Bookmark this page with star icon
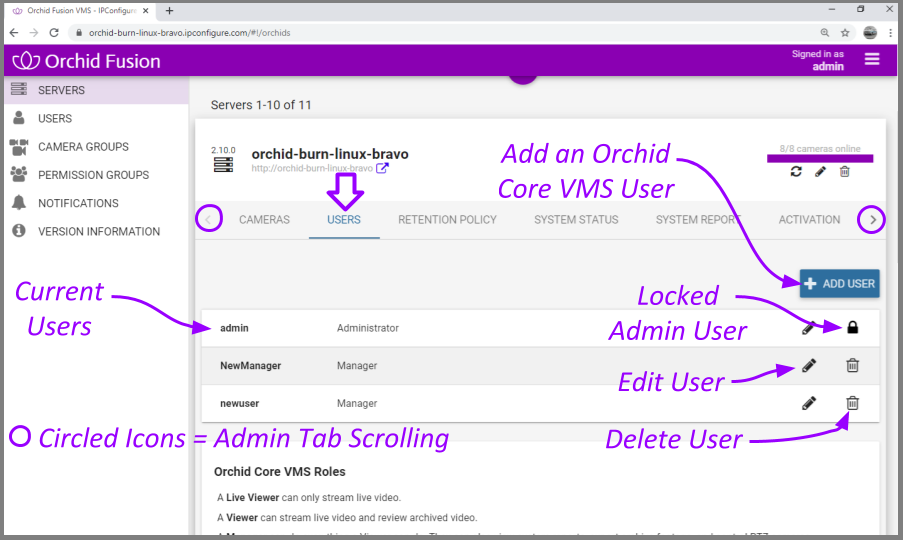The width and height of the screenshot is (903, 540). pos(845,33)
